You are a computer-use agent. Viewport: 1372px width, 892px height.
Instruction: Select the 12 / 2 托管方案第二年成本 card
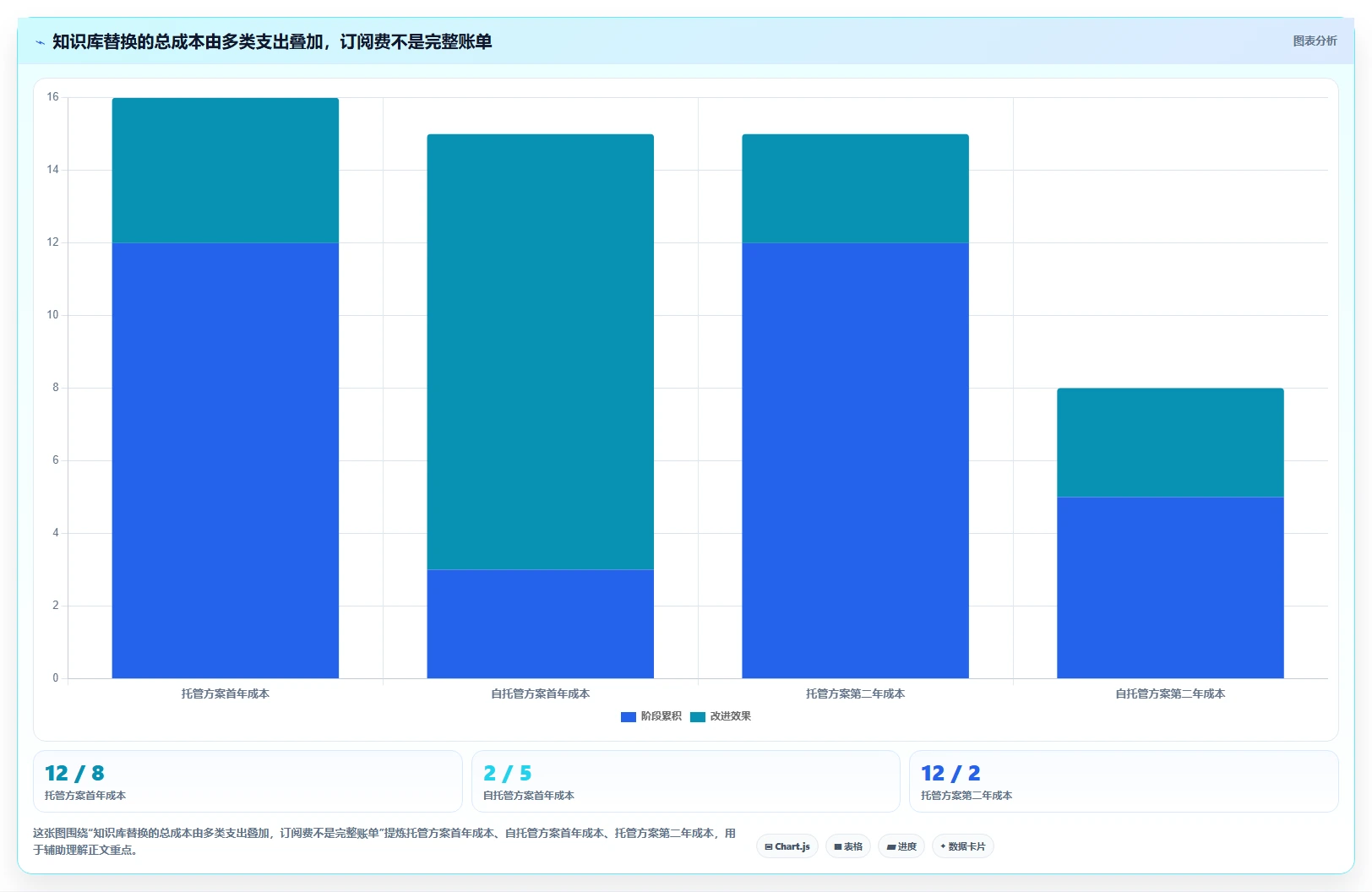coord(1124,781)
